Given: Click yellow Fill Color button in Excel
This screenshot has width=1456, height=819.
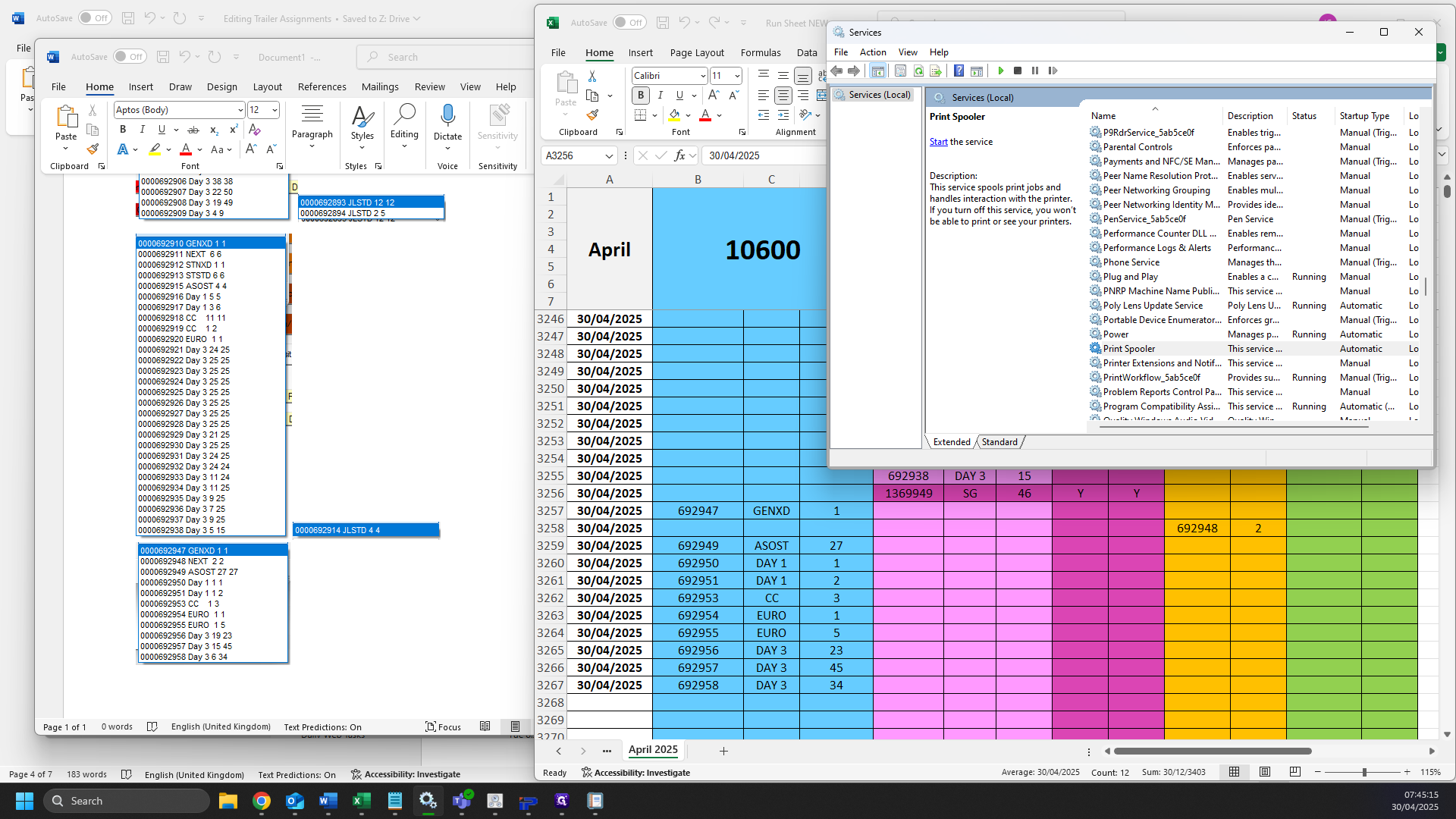Looking at the screenshot, I should (x=674, y=116).
